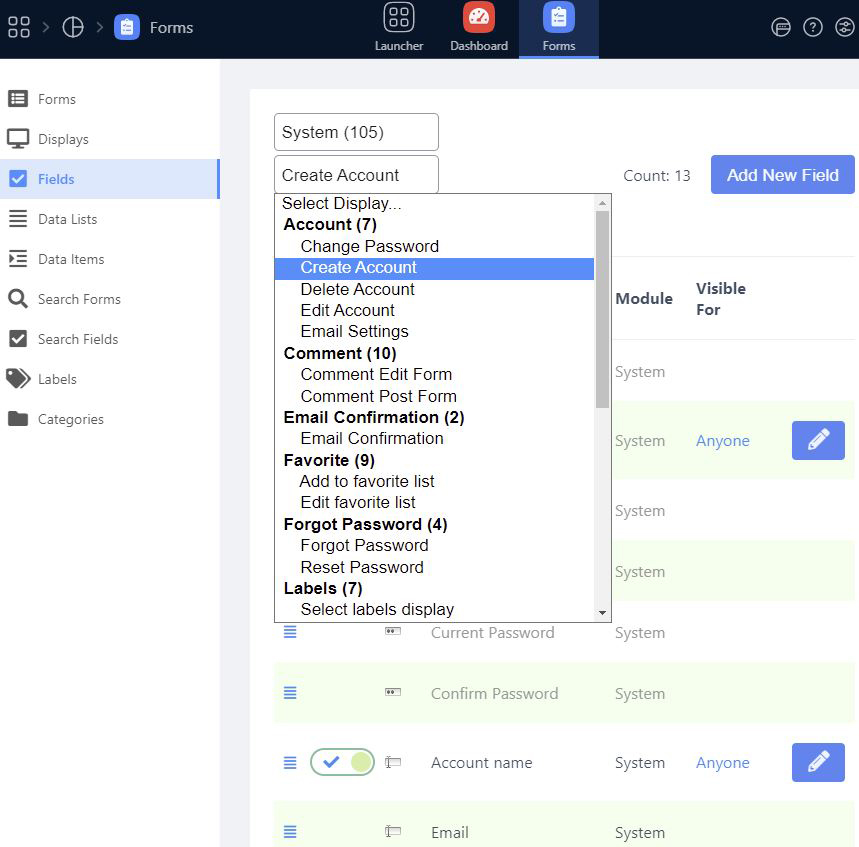Open the Create Account display dropdown
Viewport: 859px width, 847px height.
point(356,175)
